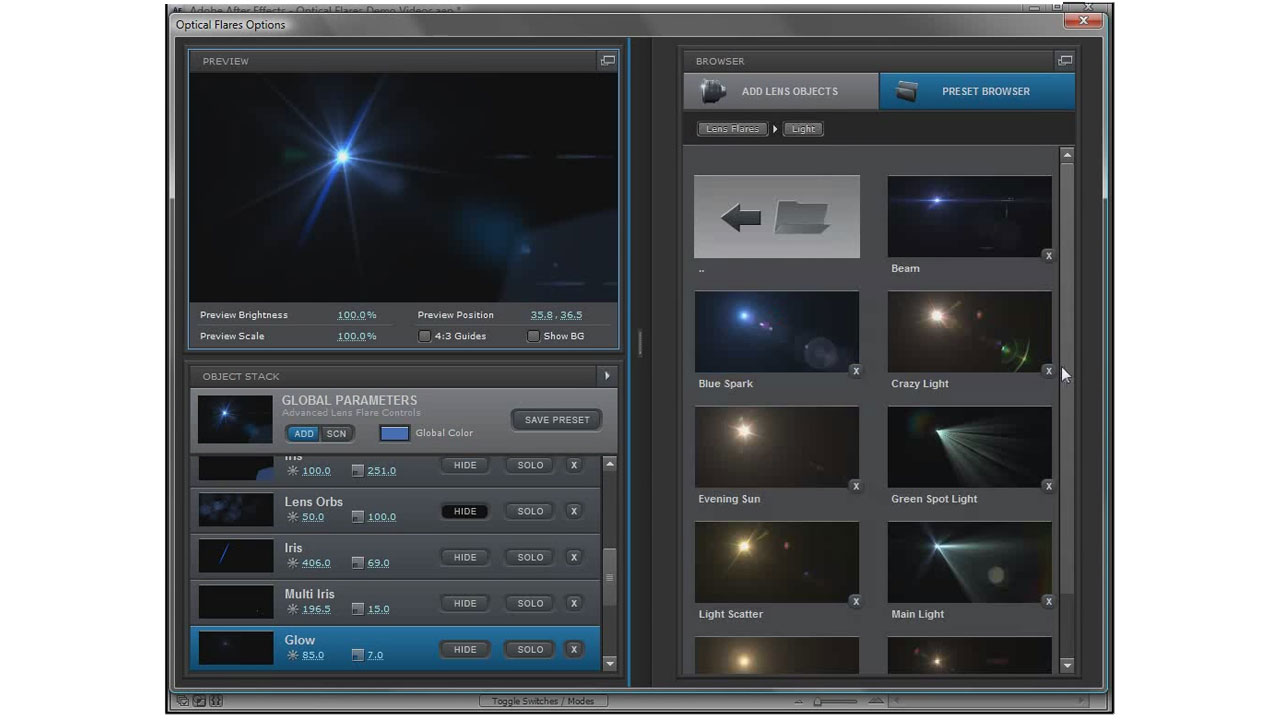Pop out the Preview panel with its window icon
Viewport: 1280px width, 720px height.
(607, 60)
